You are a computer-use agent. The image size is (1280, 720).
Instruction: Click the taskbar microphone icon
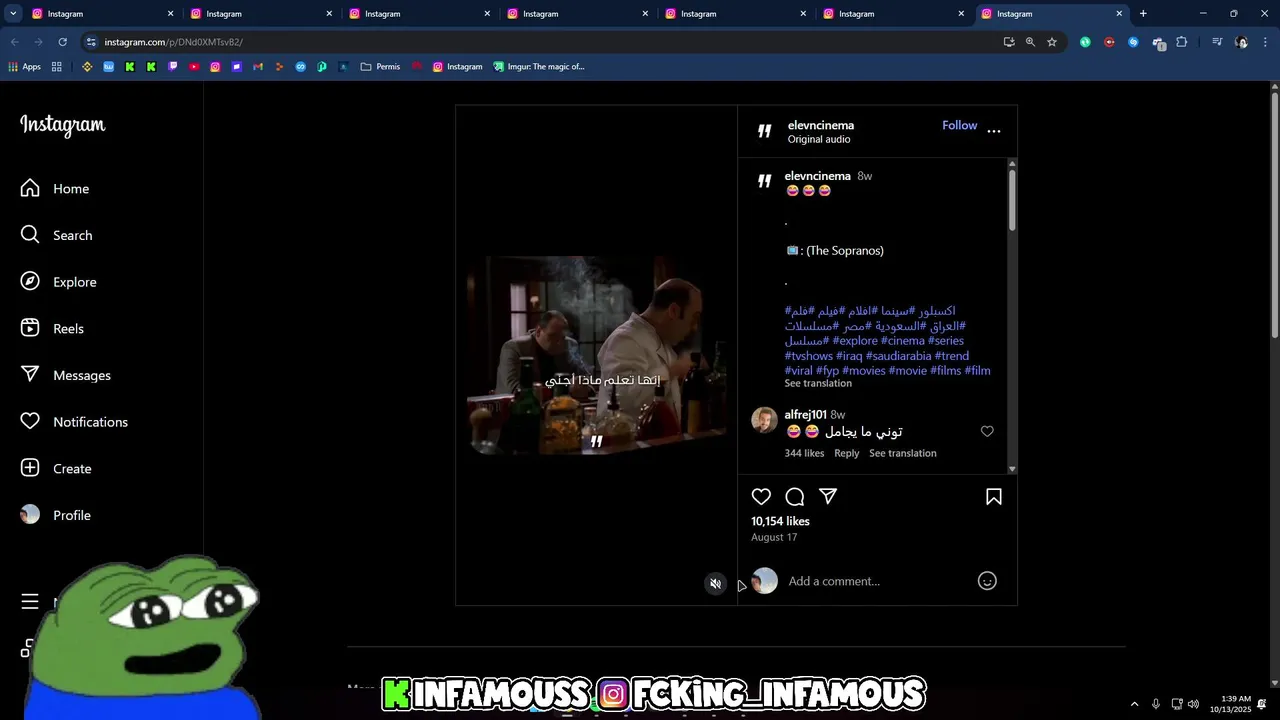click(1156, 704)
